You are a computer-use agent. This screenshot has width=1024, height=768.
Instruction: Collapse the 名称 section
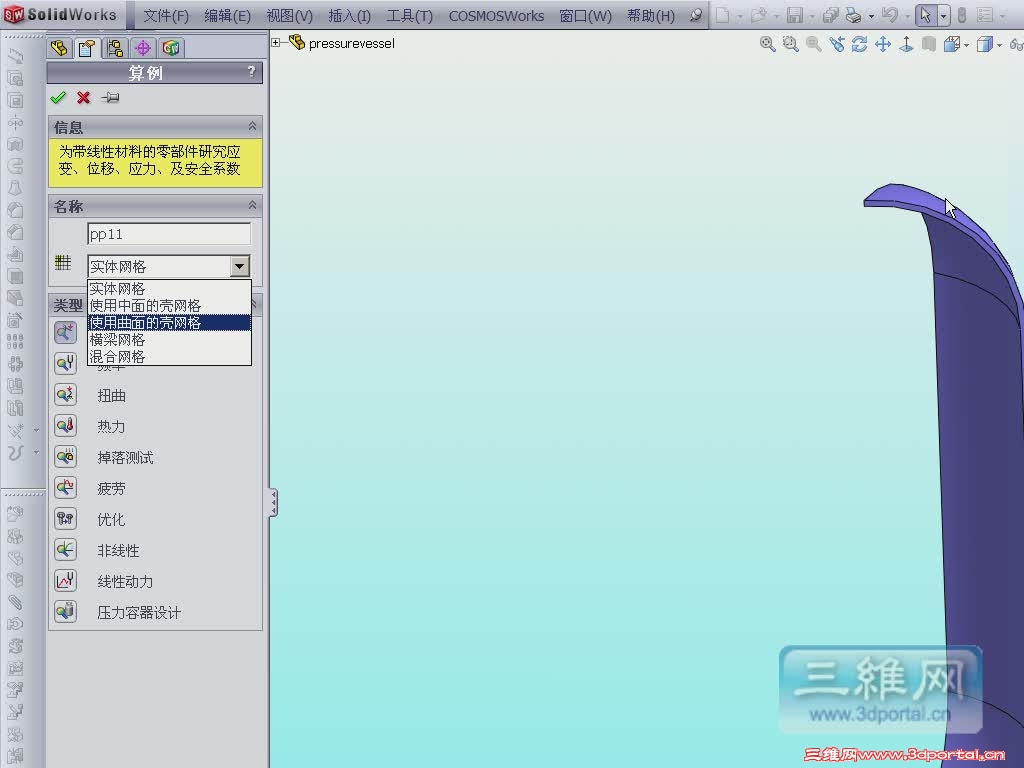252,206
